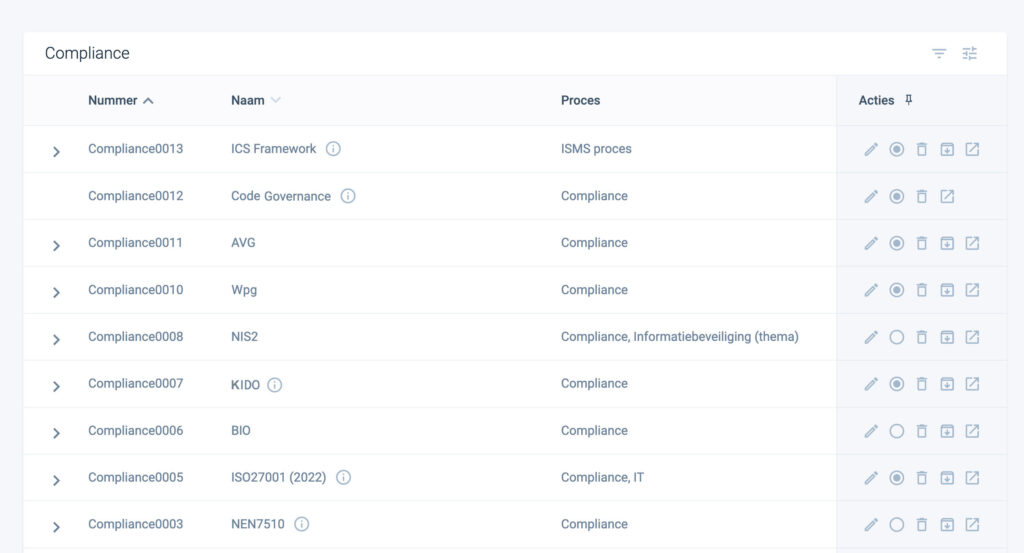Open the column settings sliders icon

pos(970,54)
